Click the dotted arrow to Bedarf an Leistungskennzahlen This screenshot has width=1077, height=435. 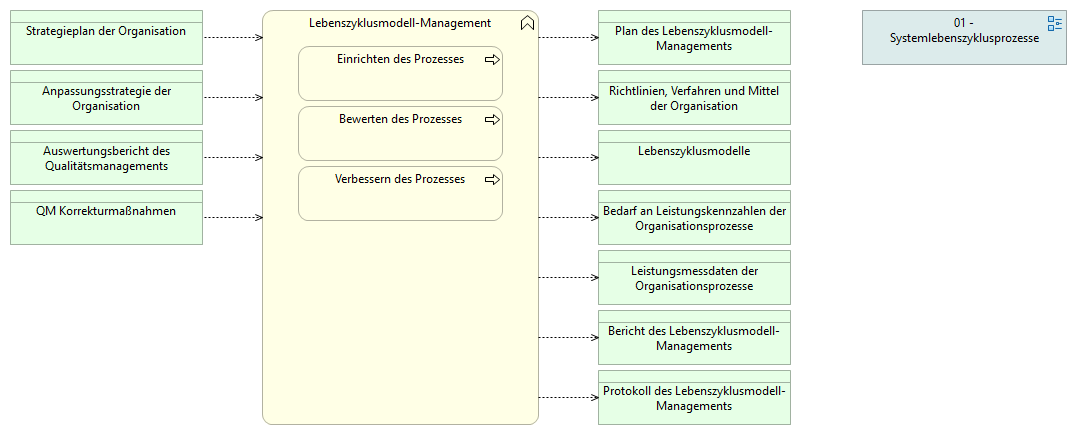click(568, 217)
